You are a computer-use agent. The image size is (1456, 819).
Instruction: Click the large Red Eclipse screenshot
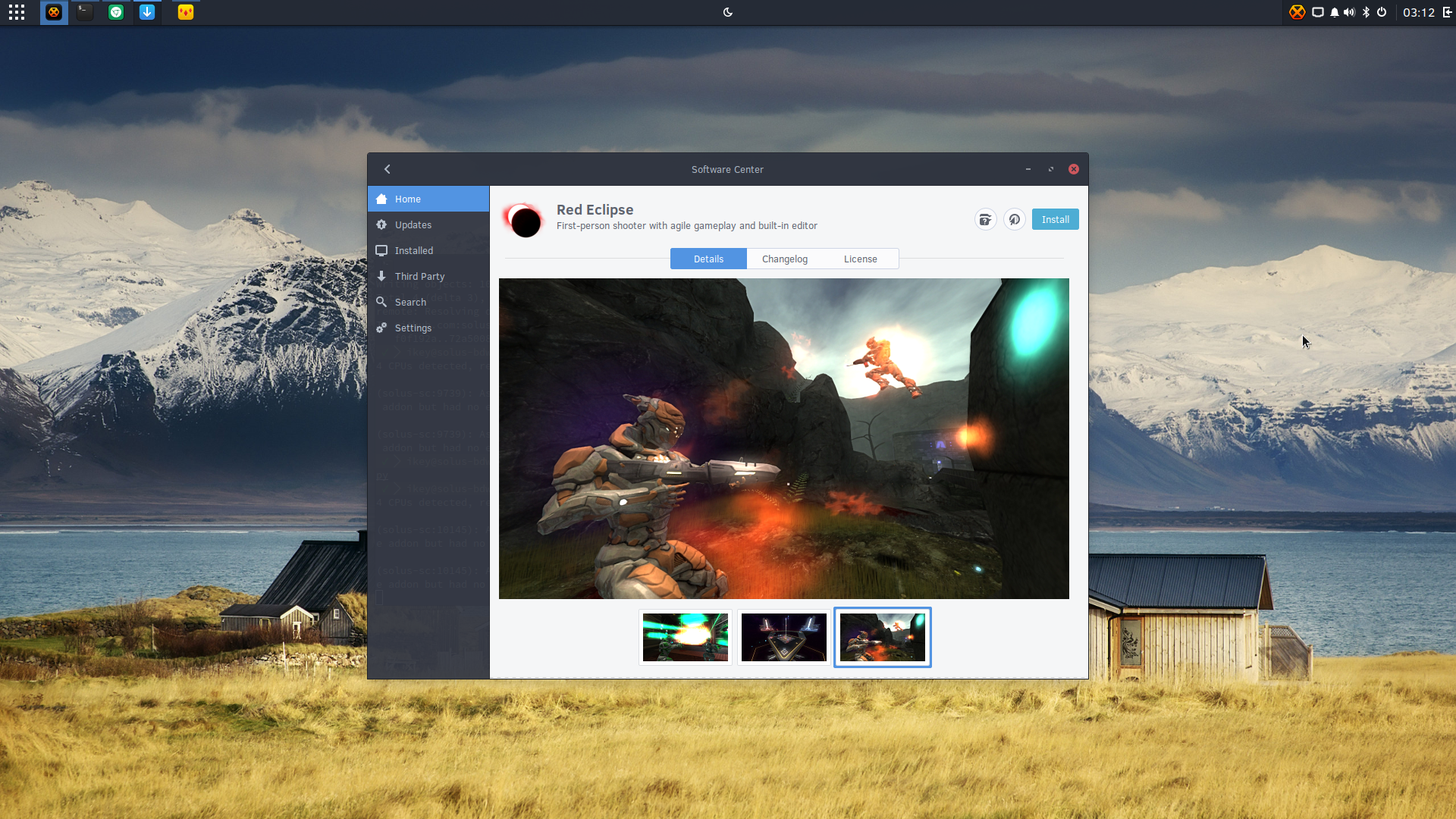[x=784, y=438]
